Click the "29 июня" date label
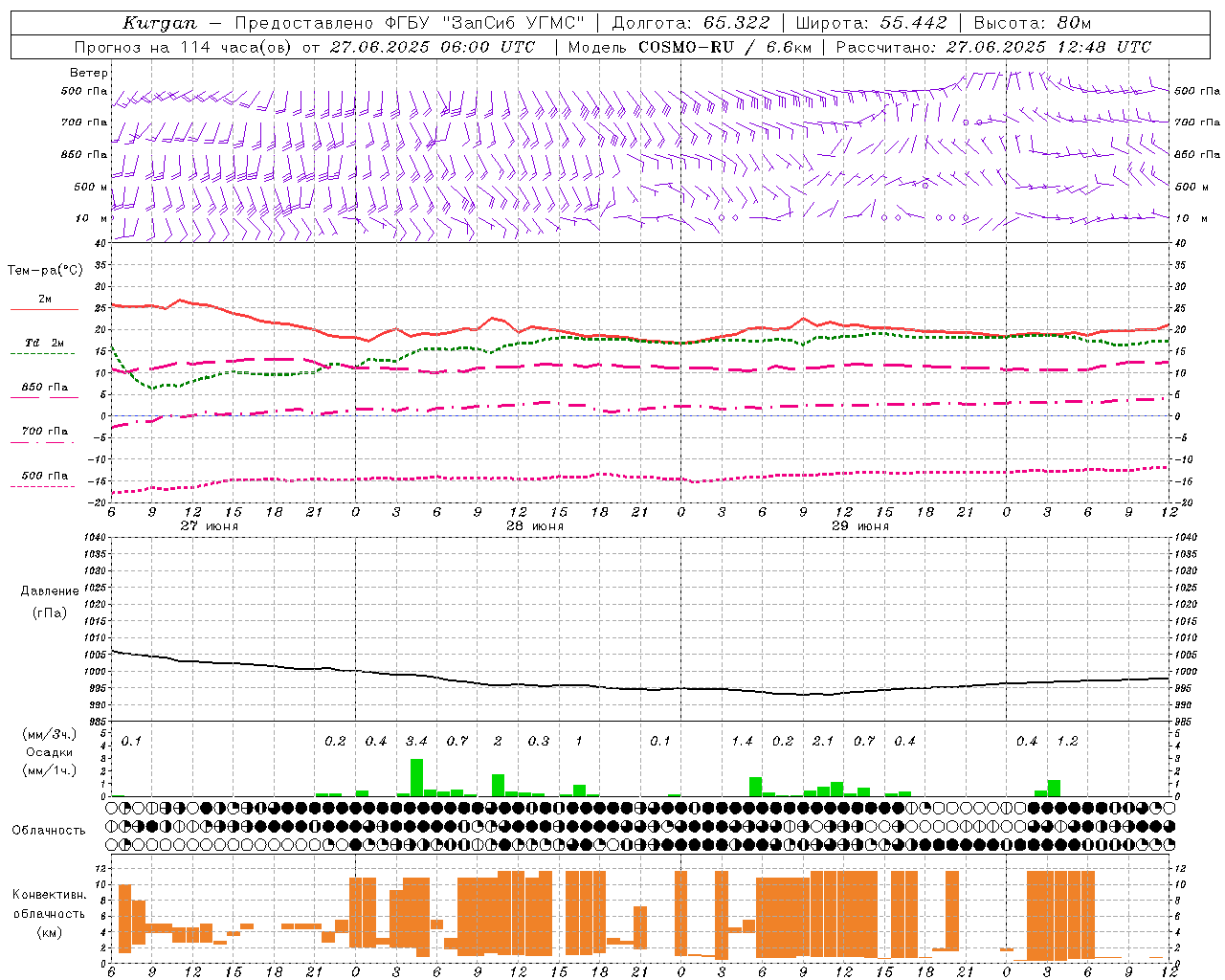Viewport: 1225px width, 980px height. point(859,526)
